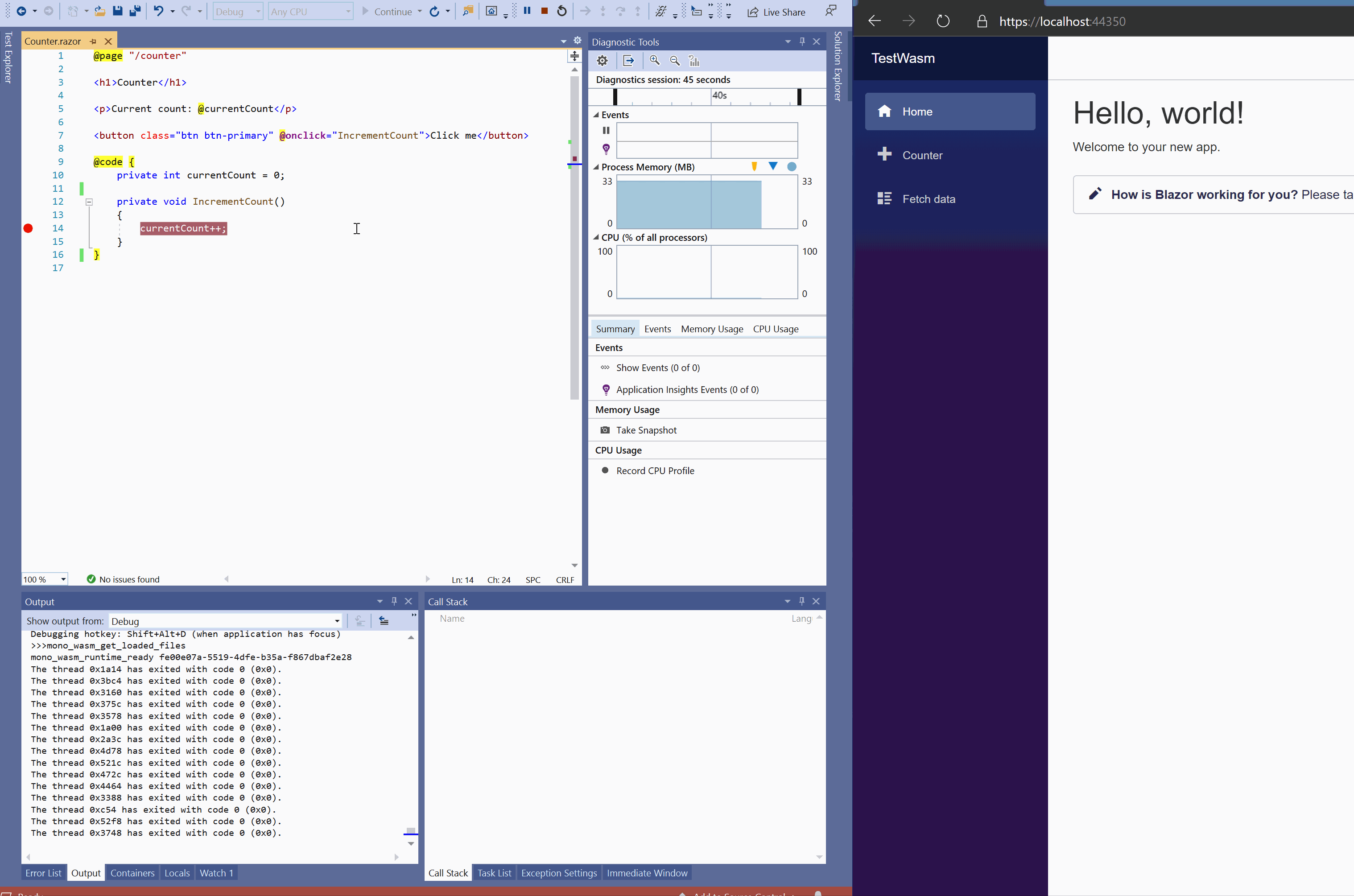
Task: Click the Break All pause icon
Action: [527, 11]
